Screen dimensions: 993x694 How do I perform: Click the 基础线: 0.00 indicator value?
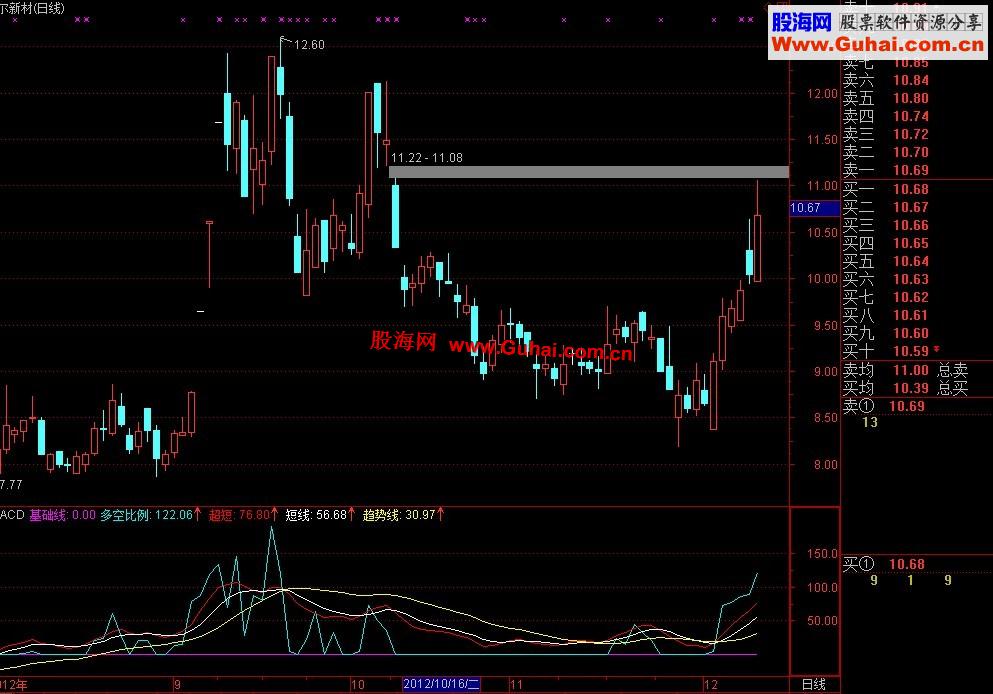click(x=63, y=515)
